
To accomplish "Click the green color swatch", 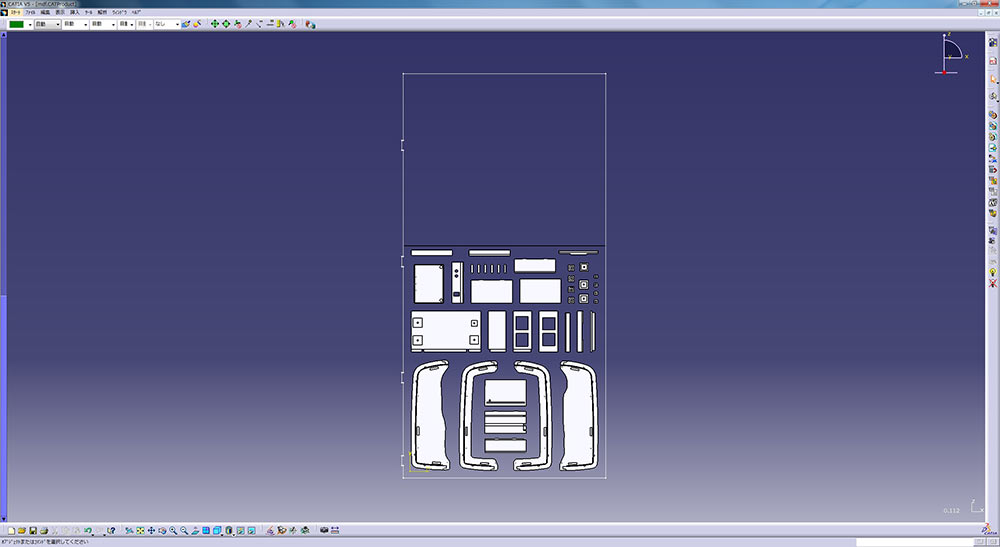I will pos(16,24).
